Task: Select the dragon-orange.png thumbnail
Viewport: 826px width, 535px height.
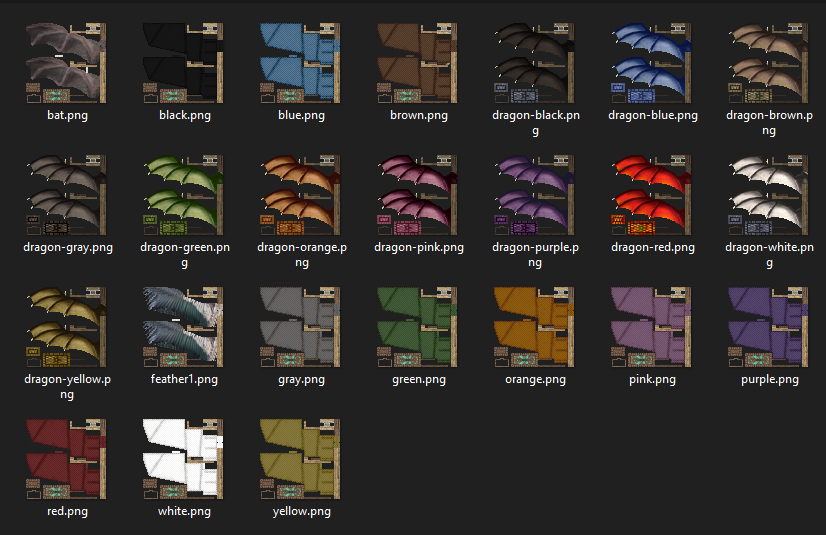Action: coord(300,195)
